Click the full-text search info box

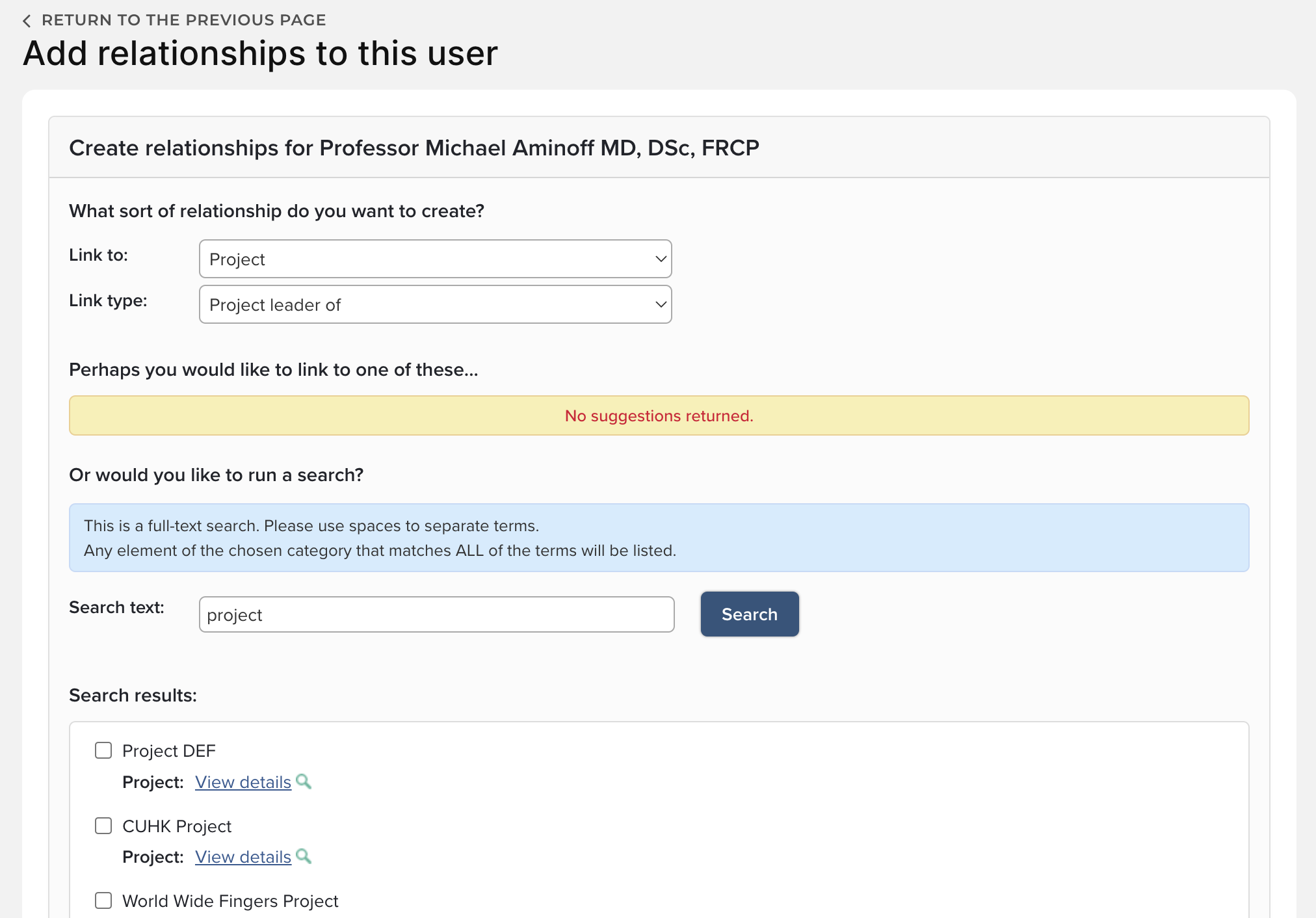[x=658, y=538]
